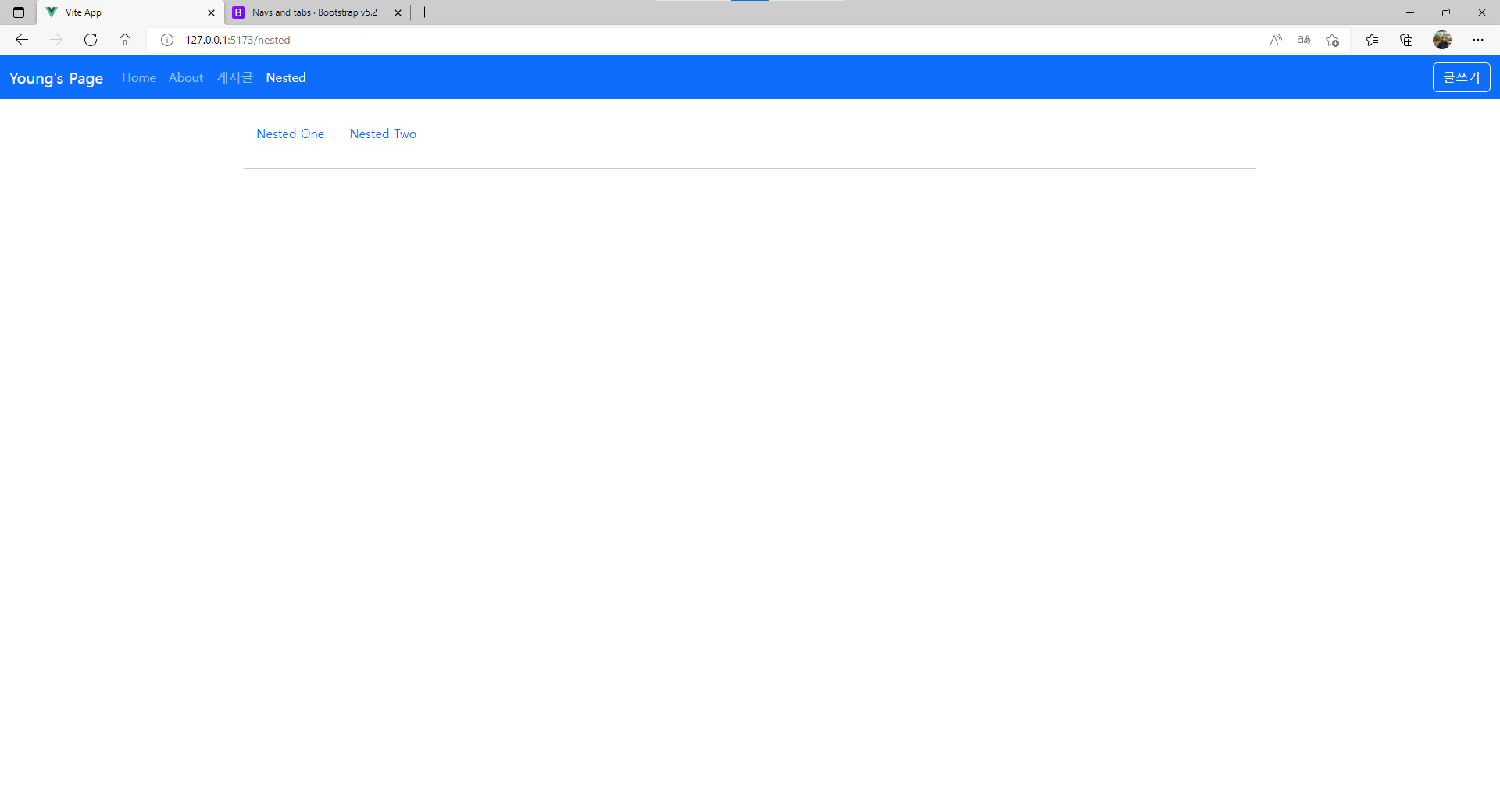This screenshot has height=812, width=1500.
Task: Go to browser Home page
Action: pyautogui.click(x=125, y=40)
